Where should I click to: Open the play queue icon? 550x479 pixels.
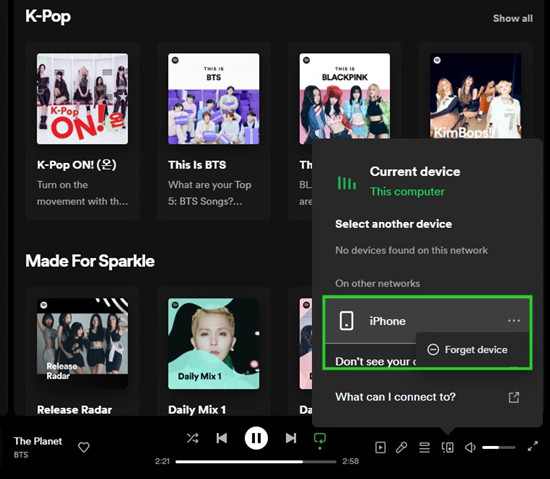pyautogui.click(x=424, y=447)
